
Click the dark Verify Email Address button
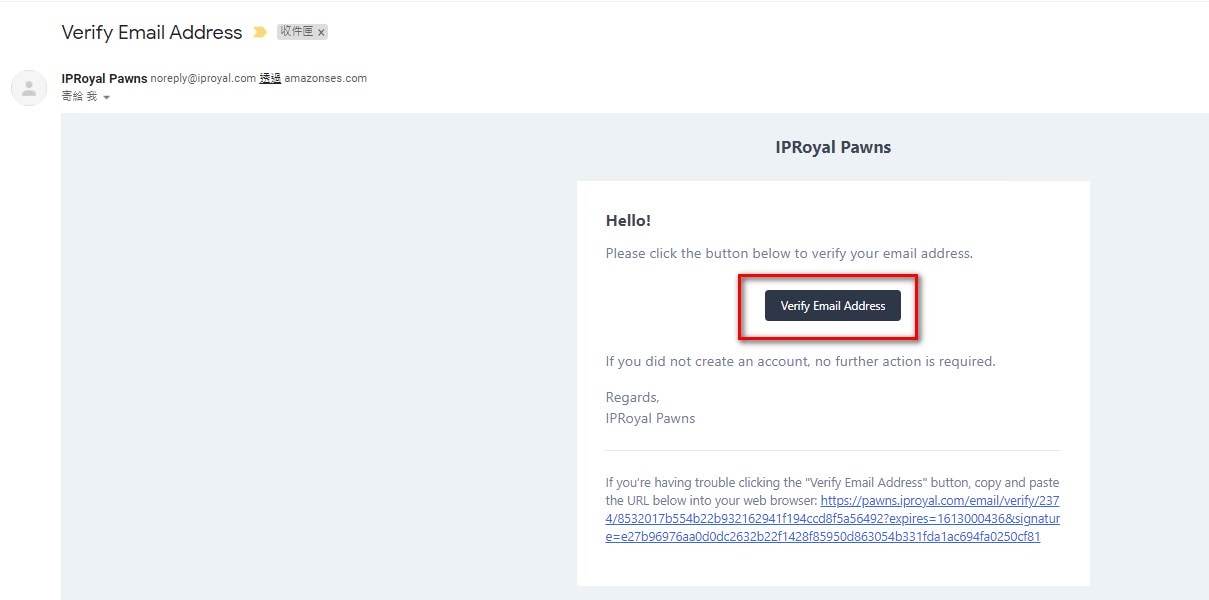(x=832, y=306)
